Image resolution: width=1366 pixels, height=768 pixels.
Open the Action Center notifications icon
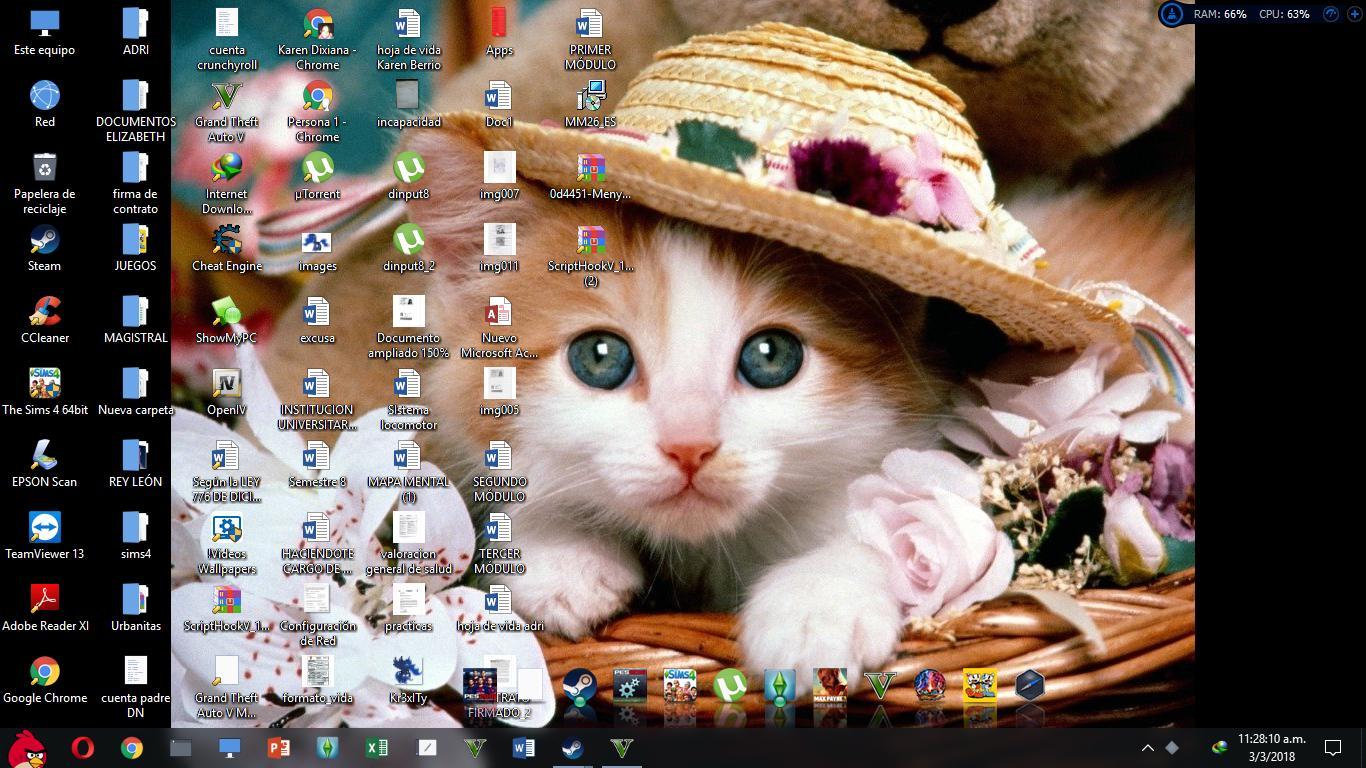pos(1333,747)
